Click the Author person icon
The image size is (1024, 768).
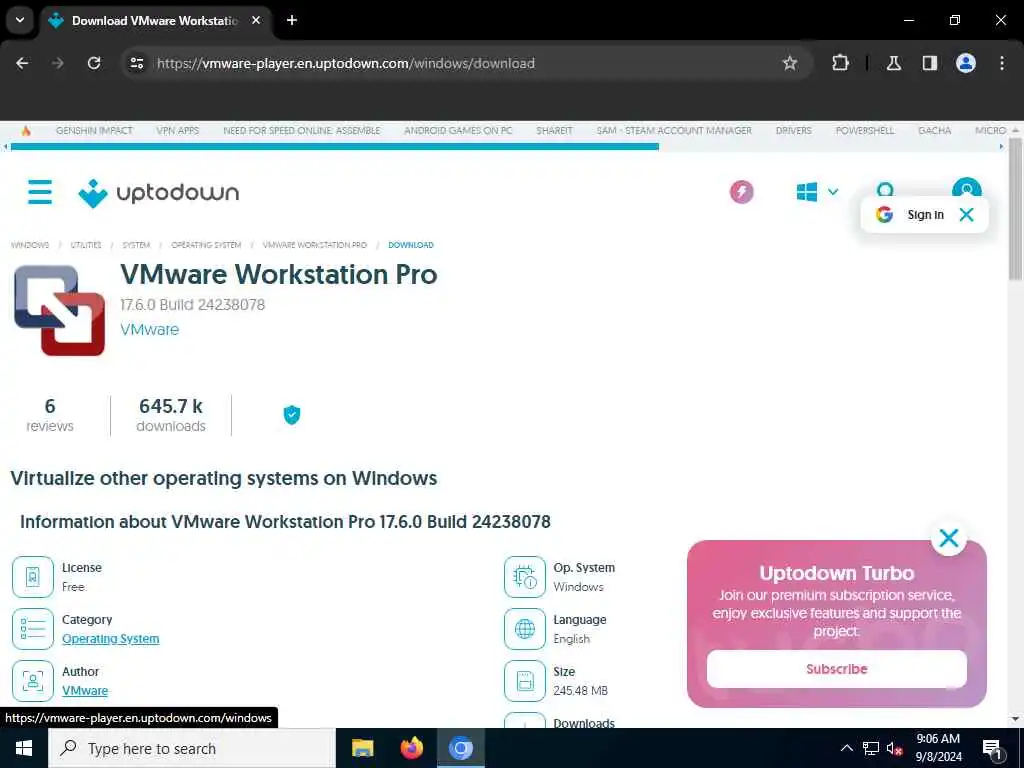click(x=33, y=680)
